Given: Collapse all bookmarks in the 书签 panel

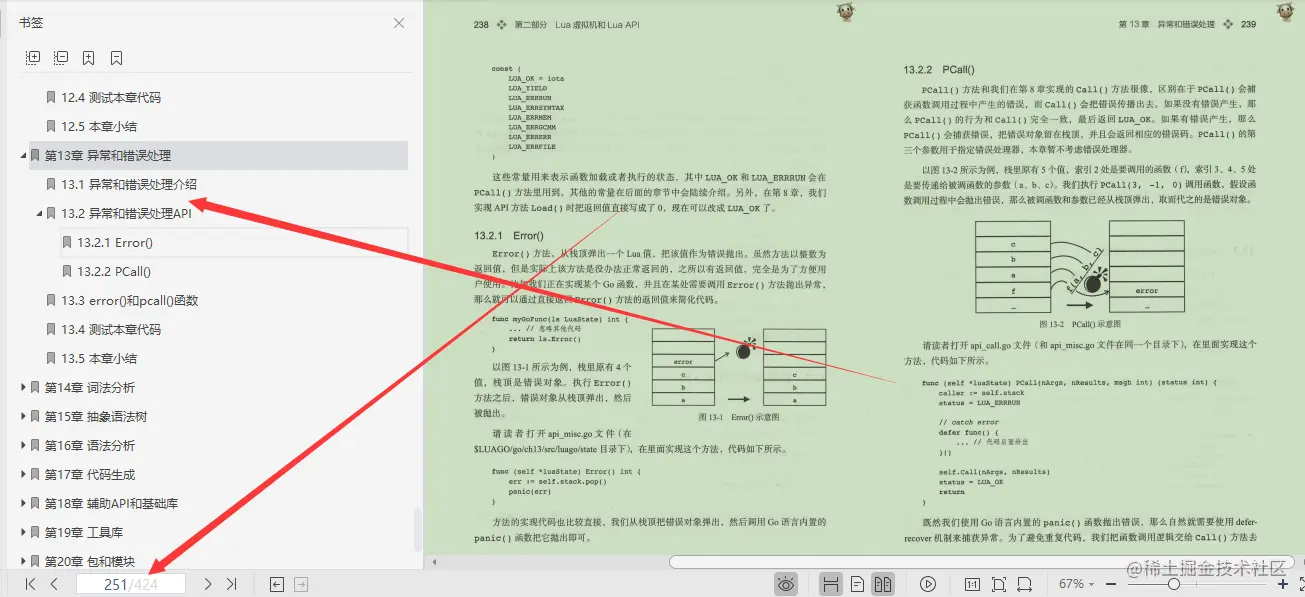Looking at the screenshot, I should [60, 57].
